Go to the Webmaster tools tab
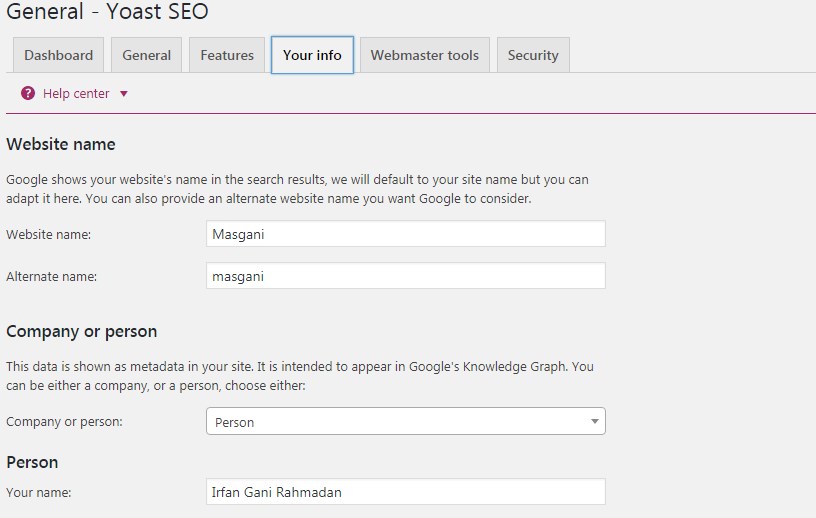Viewport: 816px width, 518px height. pyautogui.click(x=425, y=55)
